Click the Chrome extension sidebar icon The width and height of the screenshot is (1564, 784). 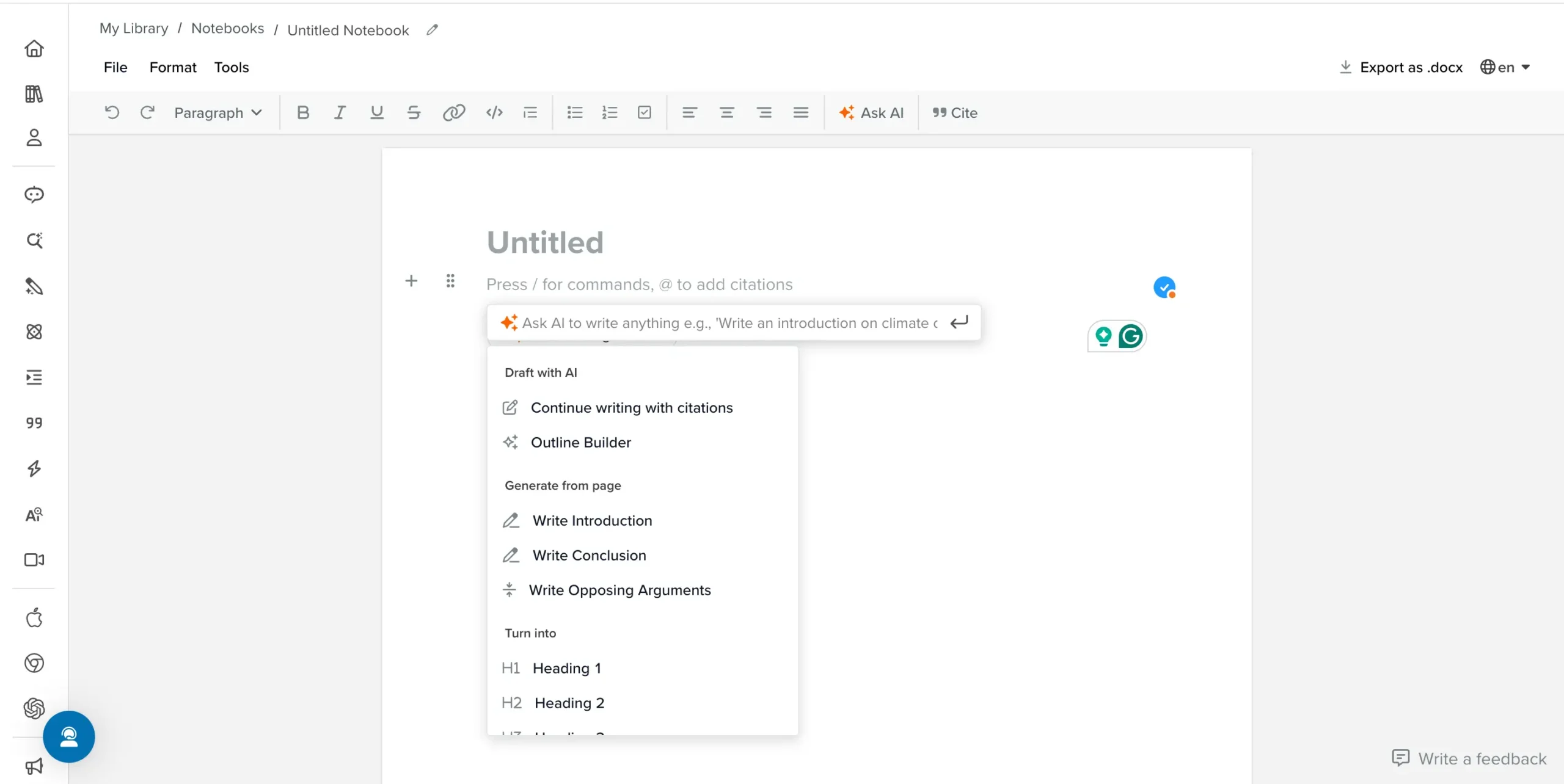click(x=34, y=663)
